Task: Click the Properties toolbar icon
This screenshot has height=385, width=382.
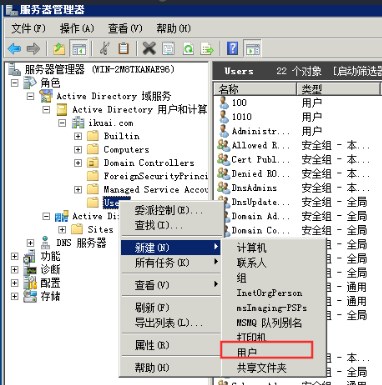Action: (168, 49)
